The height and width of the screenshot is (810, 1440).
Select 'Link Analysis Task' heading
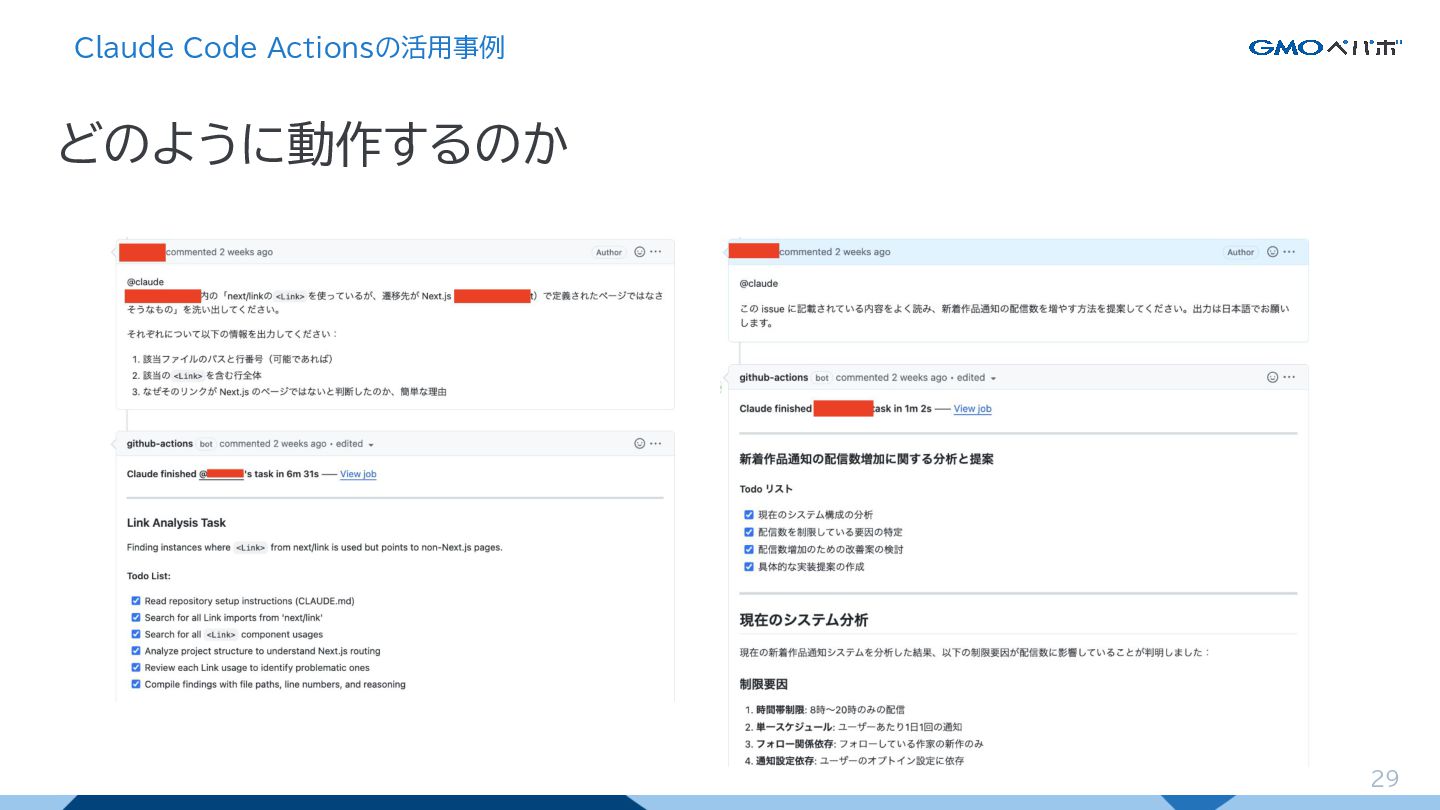[x=176, y=522]
